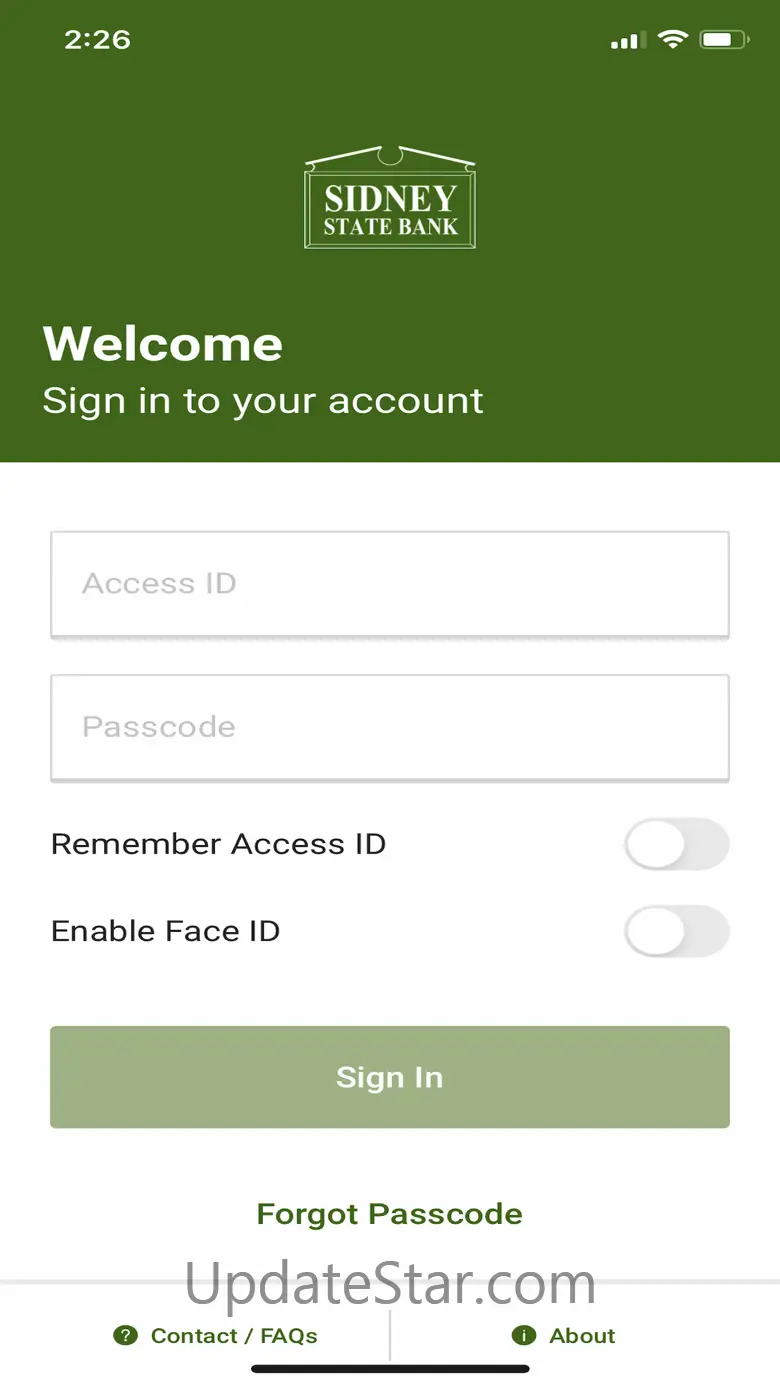The width and height of the screenshot is (780, 1387).
Task: Tap the battery icon in the status bar
Action: [724, 40]
